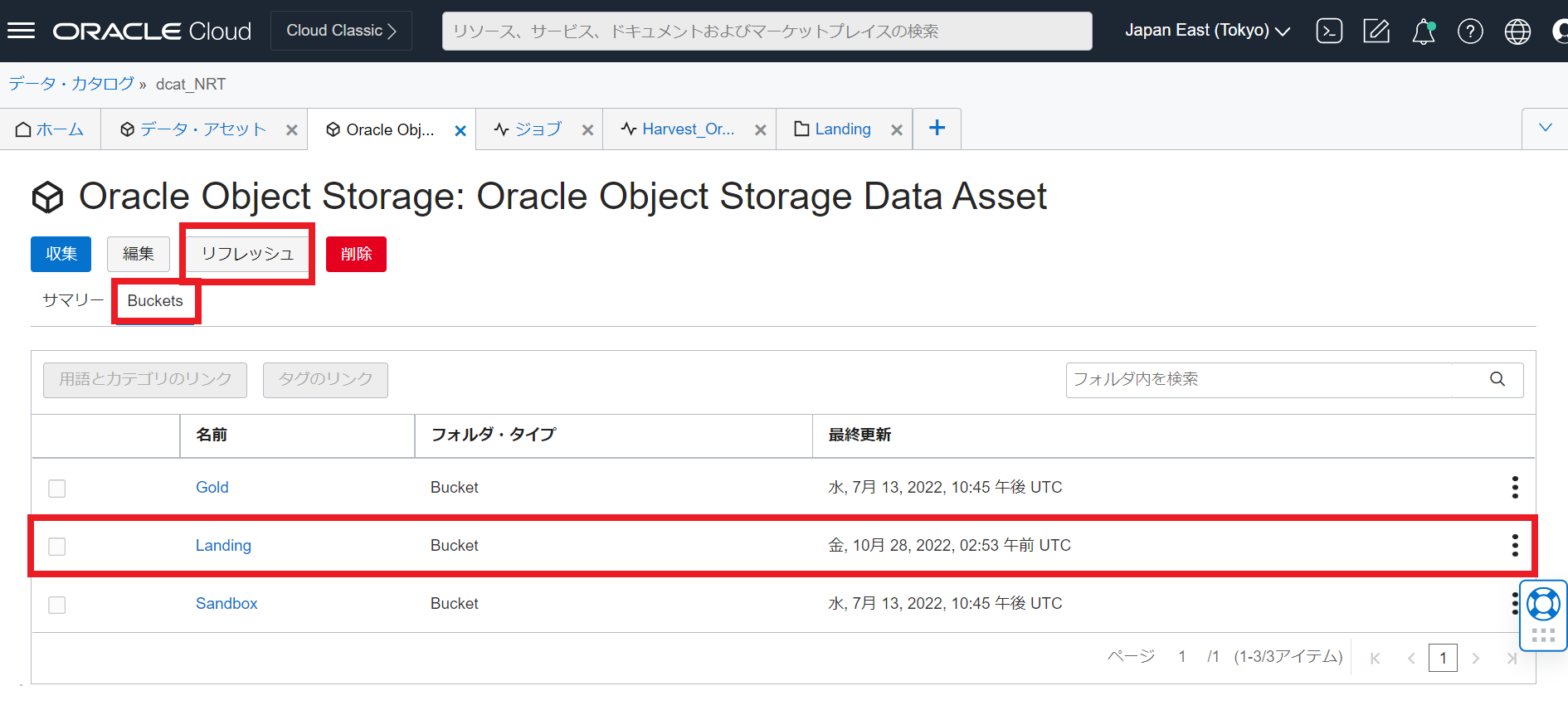Expand the Japan East (Tokyo) region dropdown
Image resolution: width=1568 pixels, height=720 pixels.
pyautogui.click(x=1207, y=31)
